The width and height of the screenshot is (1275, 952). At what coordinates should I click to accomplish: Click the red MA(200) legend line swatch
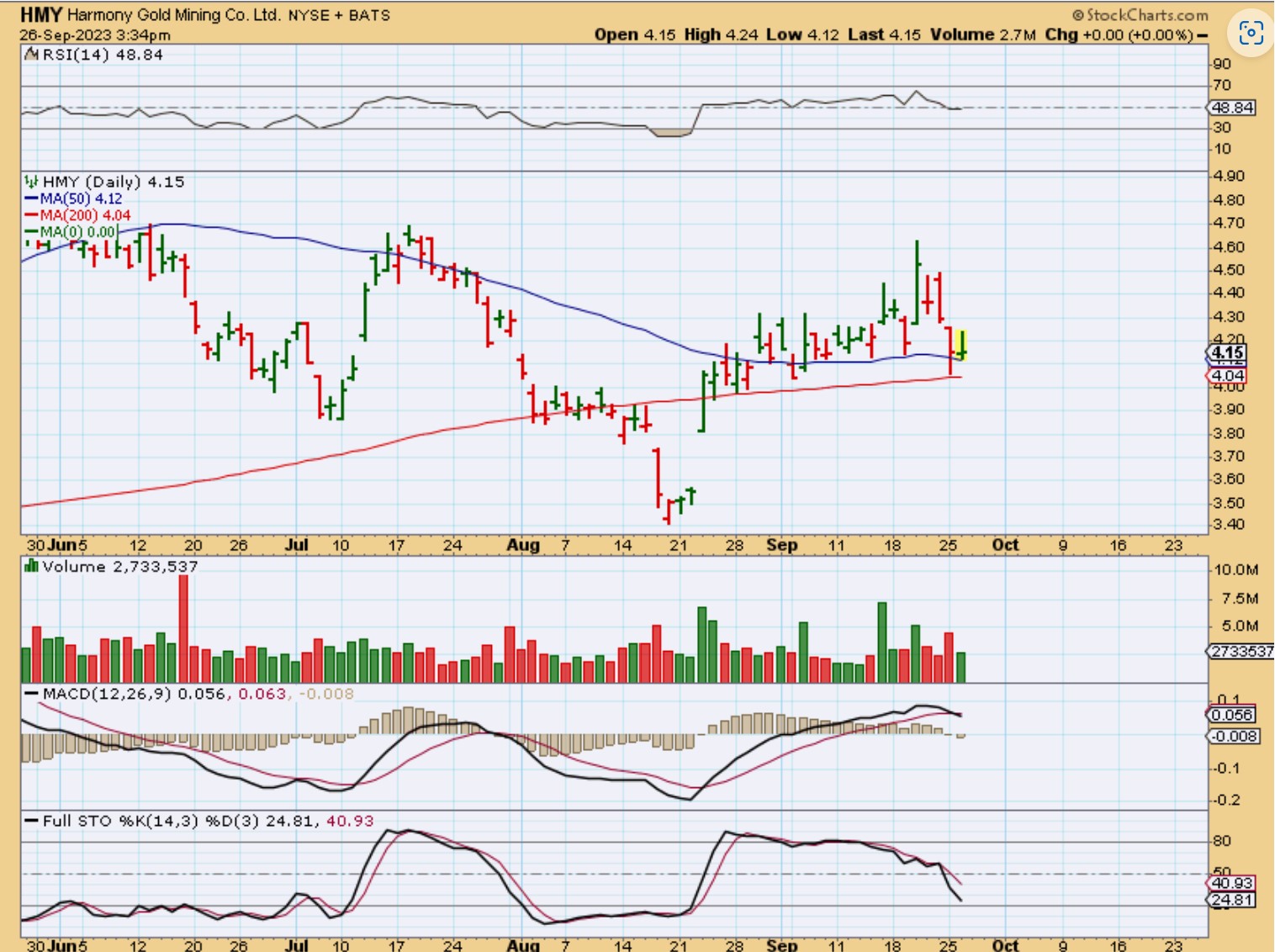(x=31, y=216)
